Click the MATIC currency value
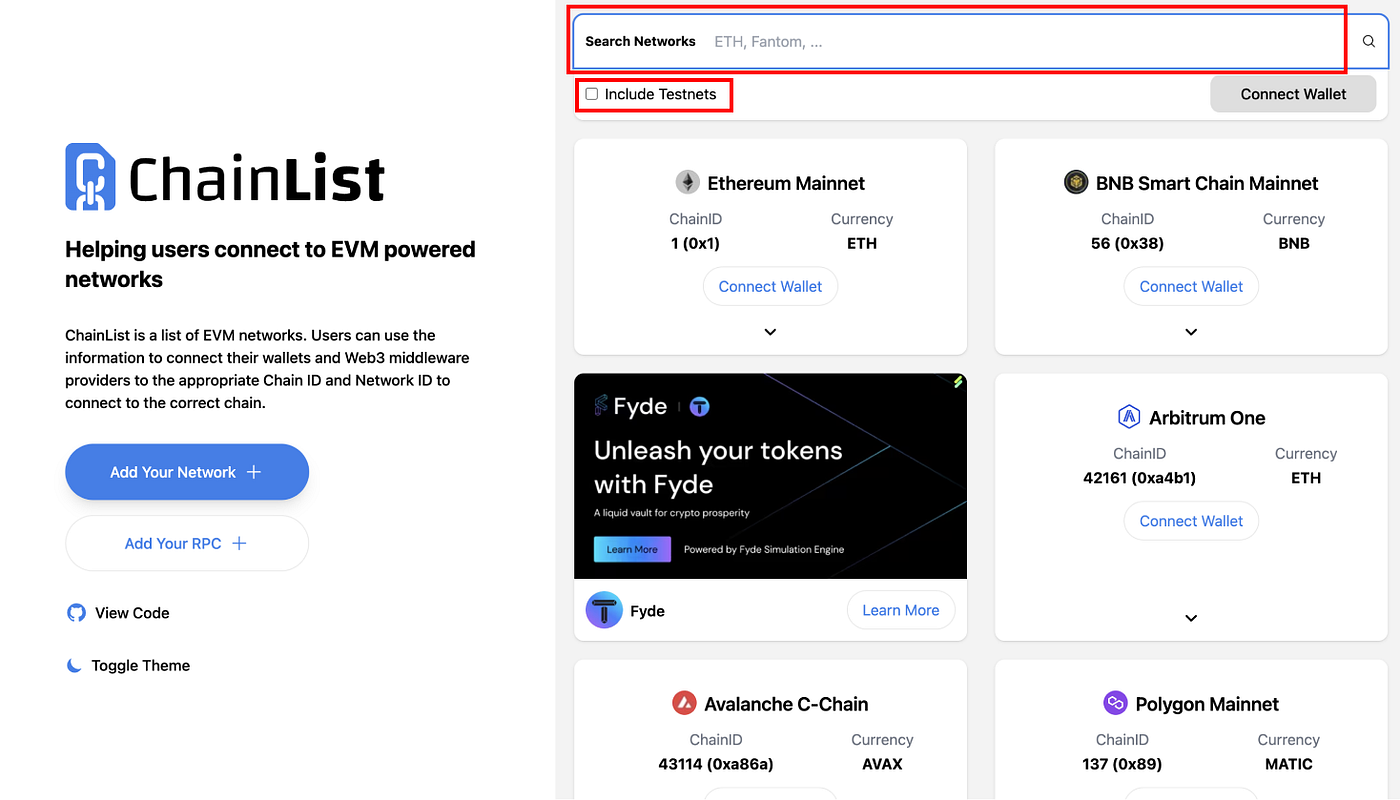1400x800 pixels. [1288, 764]
